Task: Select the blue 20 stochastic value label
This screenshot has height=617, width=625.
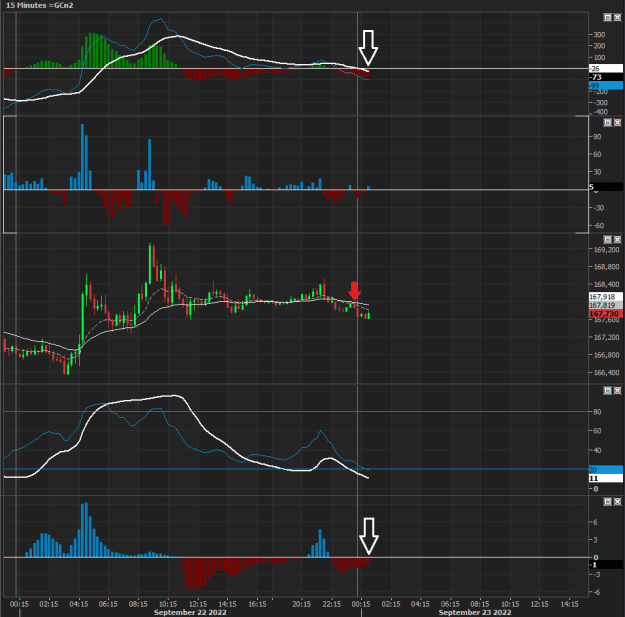Action: coord(605,470)
